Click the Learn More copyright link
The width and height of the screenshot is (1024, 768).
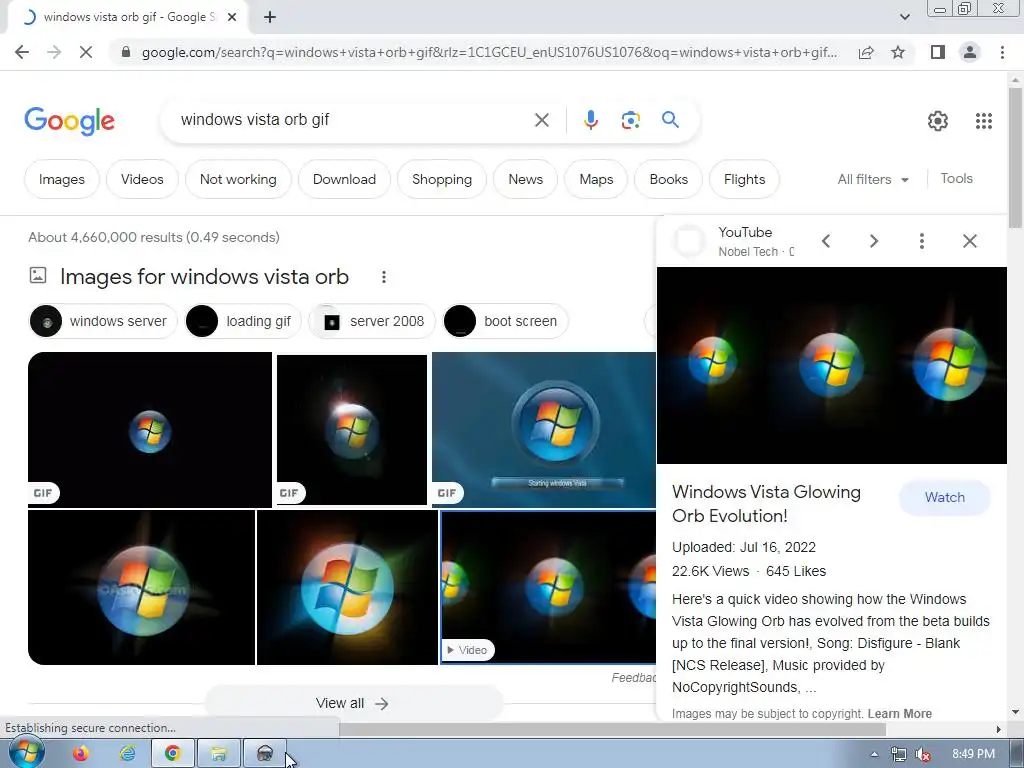[899, 714]
